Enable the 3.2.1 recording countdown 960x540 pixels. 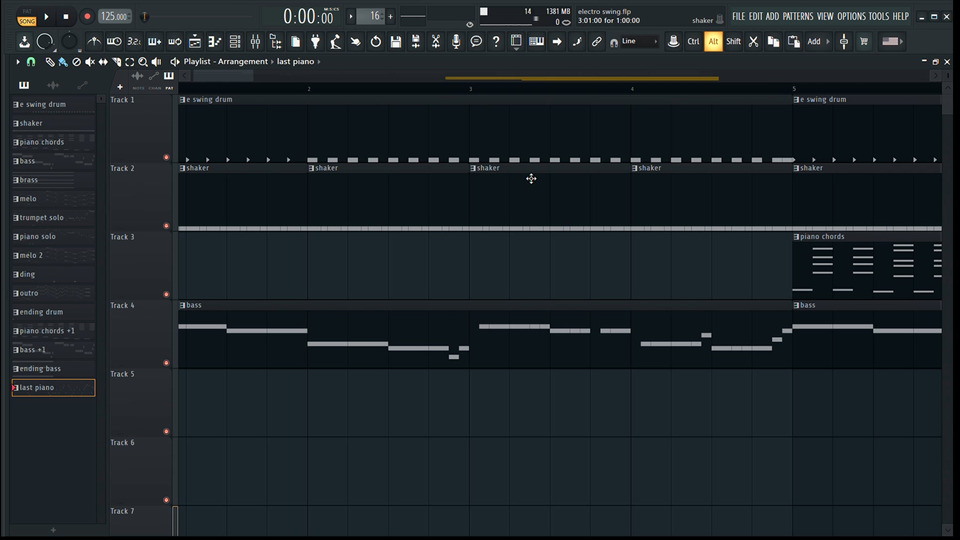[134, 42]
